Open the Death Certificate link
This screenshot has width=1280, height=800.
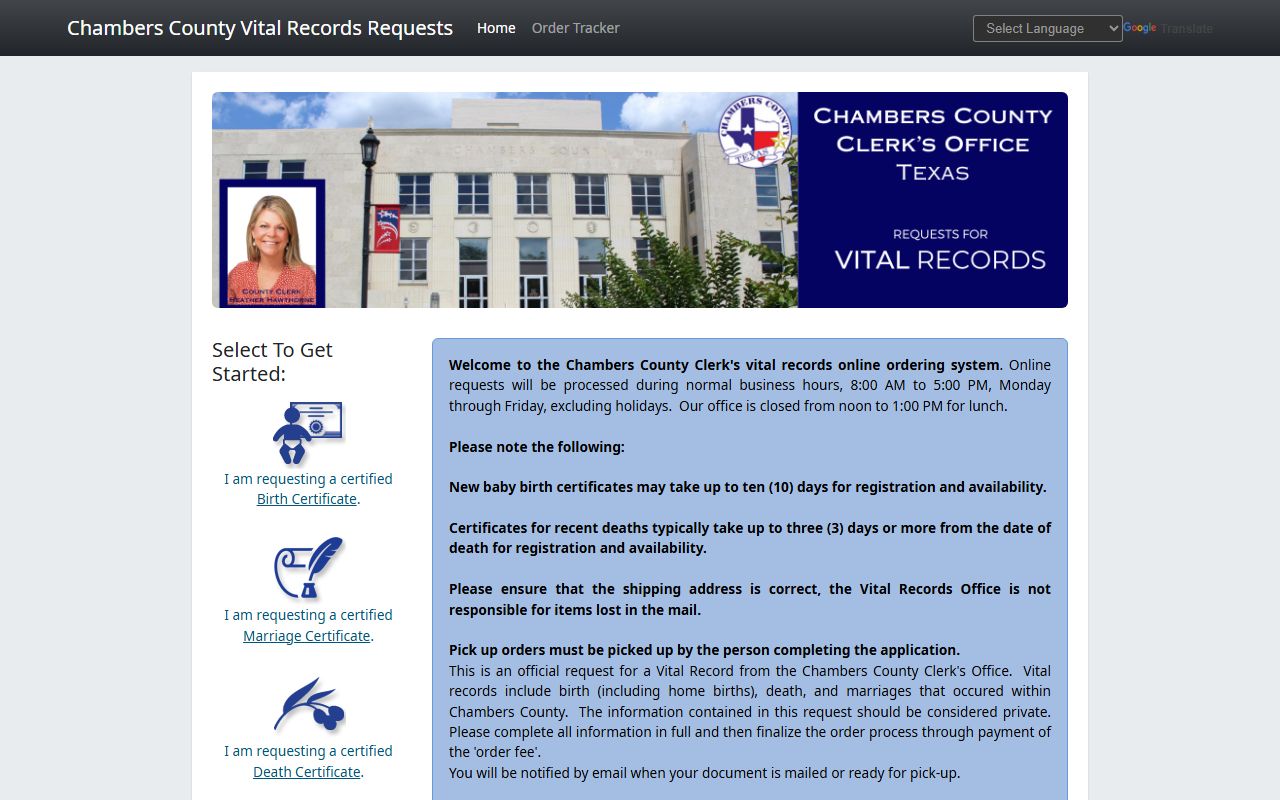[x=307, y=772]
